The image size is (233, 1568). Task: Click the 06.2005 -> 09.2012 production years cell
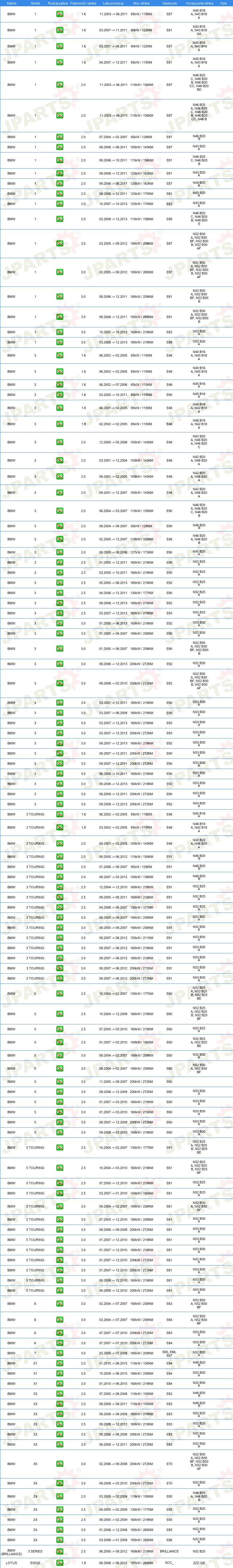[113, 1552]
